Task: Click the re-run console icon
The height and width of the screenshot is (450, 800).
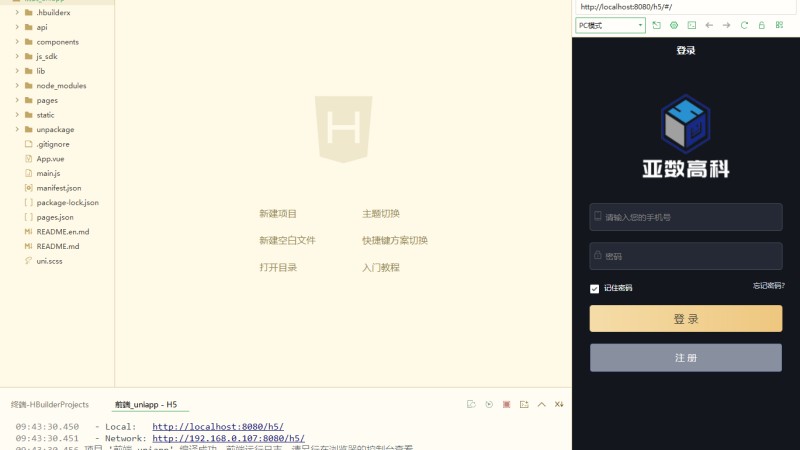Action: click(471, 404)
